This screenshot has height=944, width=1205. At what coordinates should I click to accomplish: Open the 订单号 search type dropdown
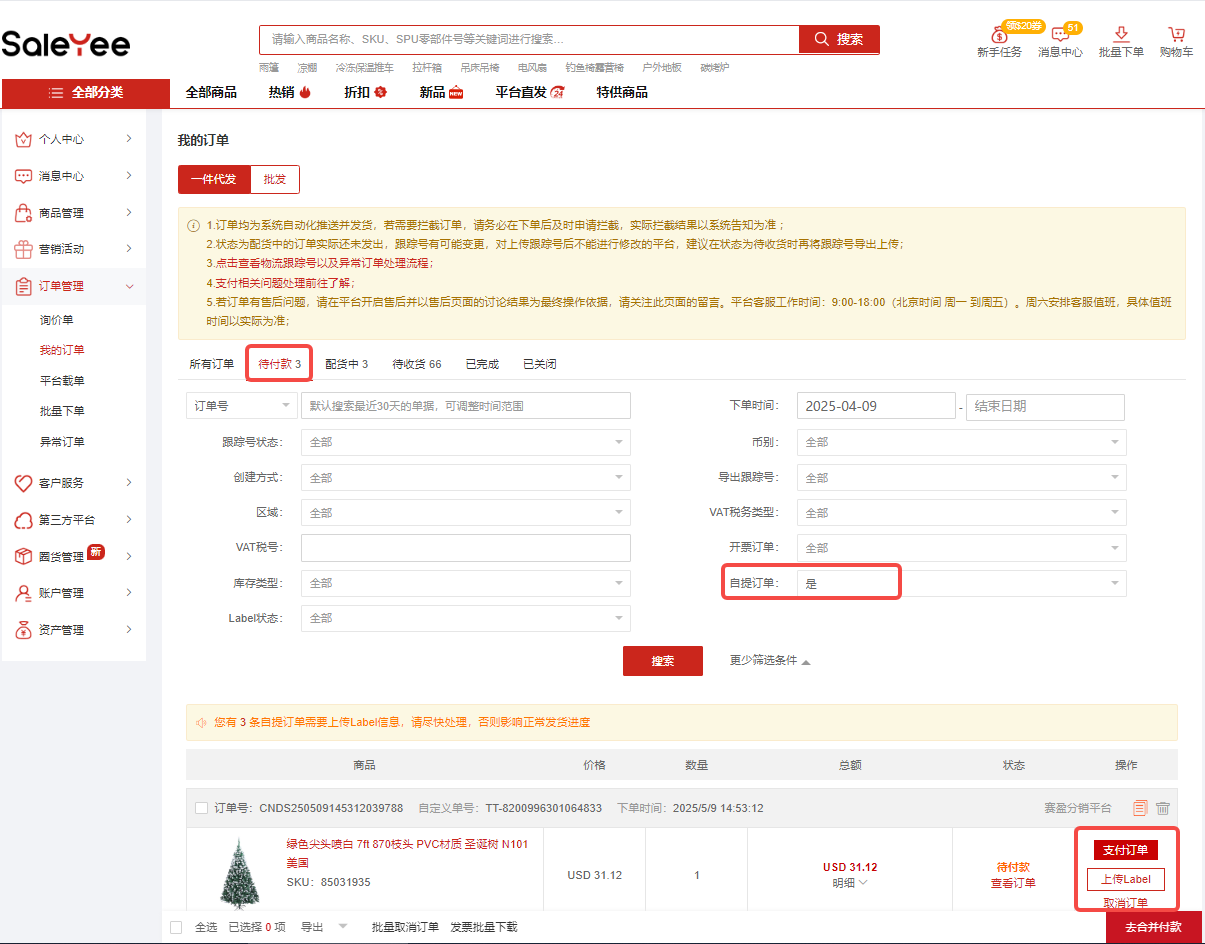241,406
